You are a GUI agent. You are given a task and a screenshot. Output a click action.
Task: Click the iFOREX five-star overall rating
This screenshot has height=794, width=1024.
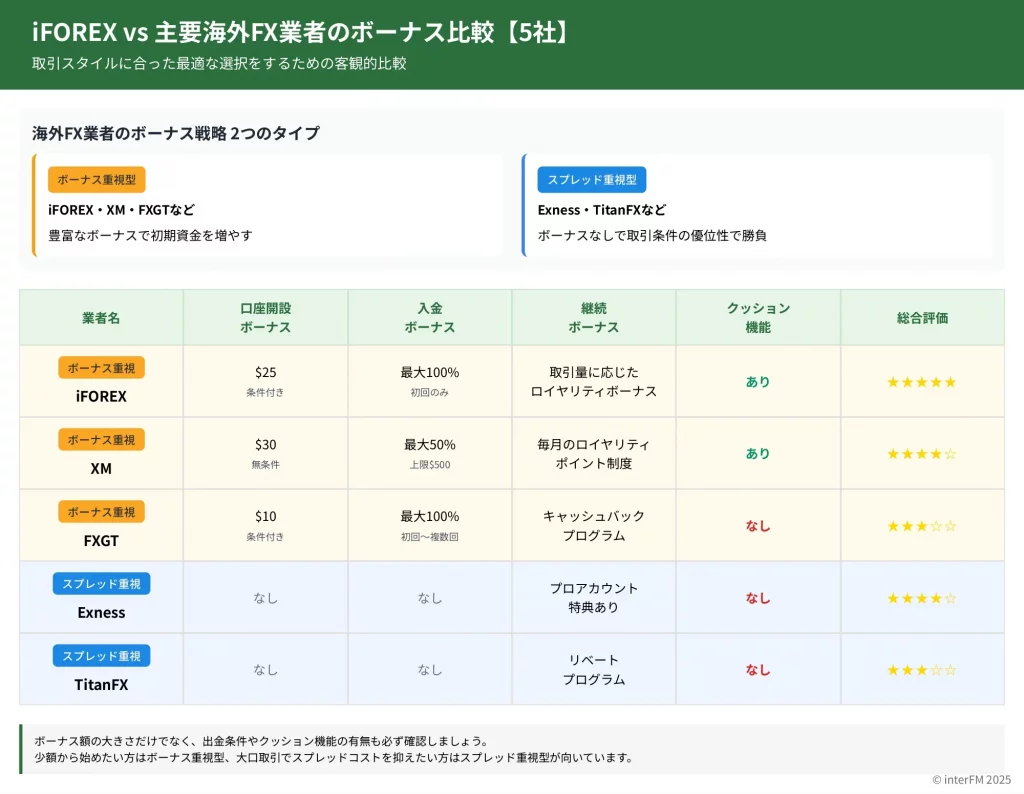pyautogui.click(x=921, y=382)
